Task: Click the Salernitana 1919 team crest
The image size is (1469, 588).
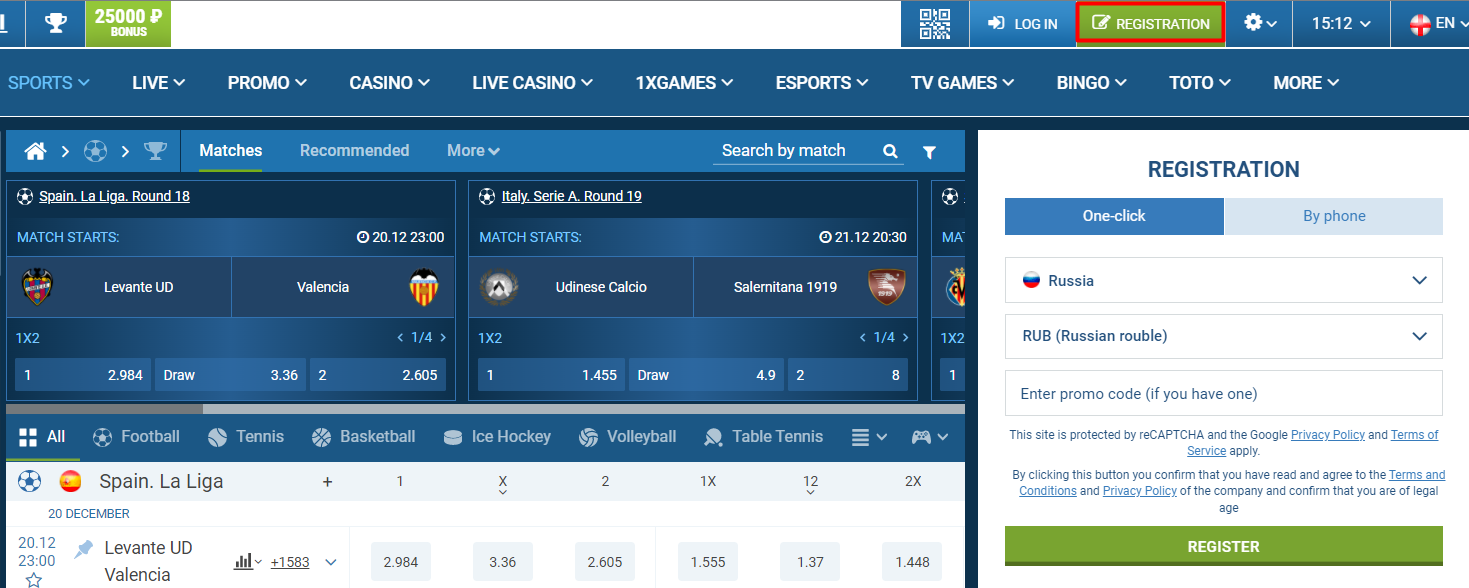Action: 885,287
